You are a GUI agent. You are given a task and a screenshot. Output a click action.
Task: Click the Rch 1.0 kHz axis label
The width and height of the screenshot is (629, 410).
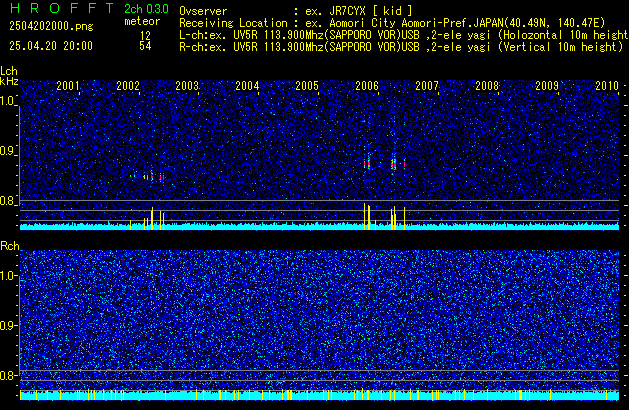click(x=8, y=276)
